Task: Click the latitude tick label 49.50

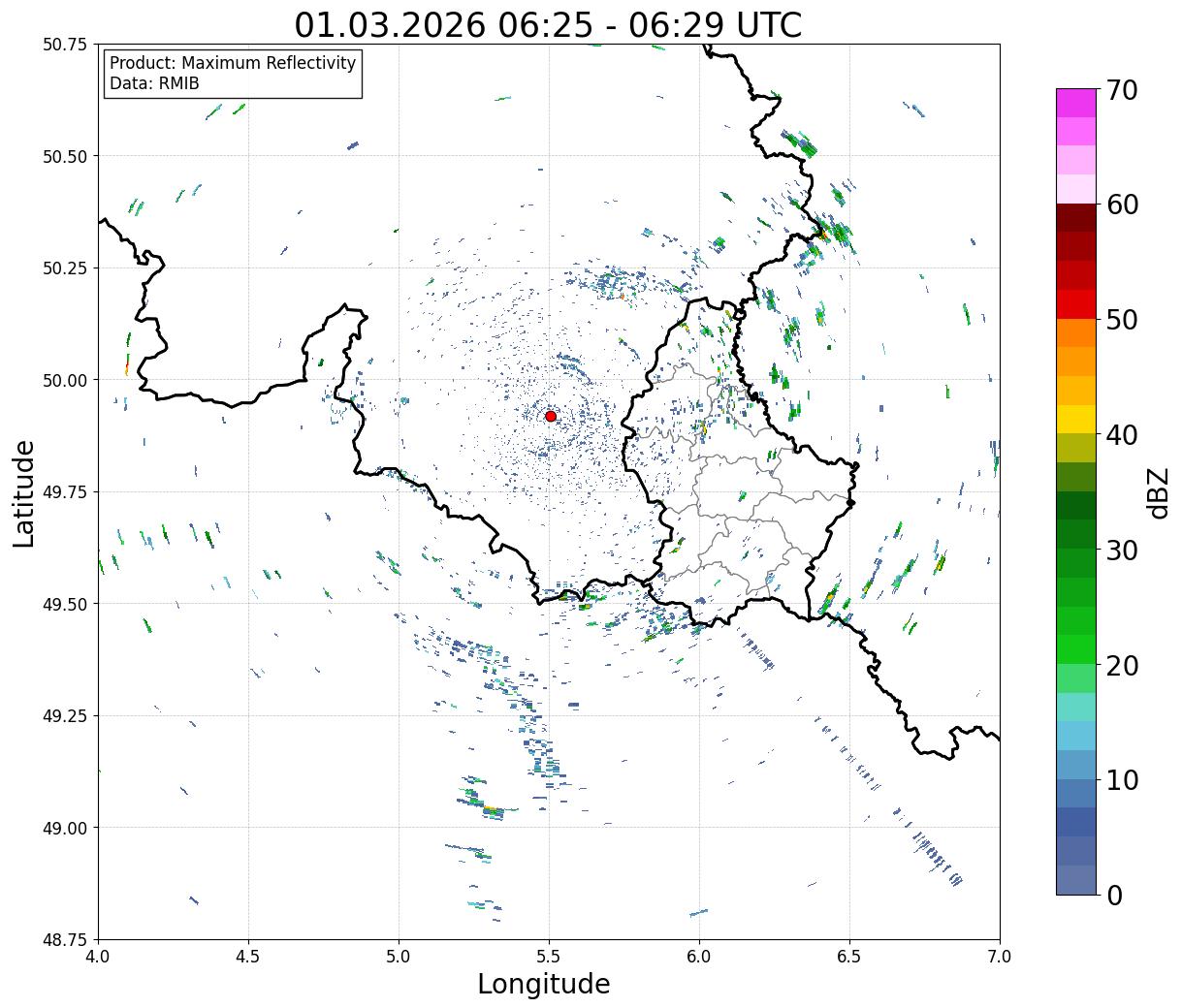Action: point(65,604)
